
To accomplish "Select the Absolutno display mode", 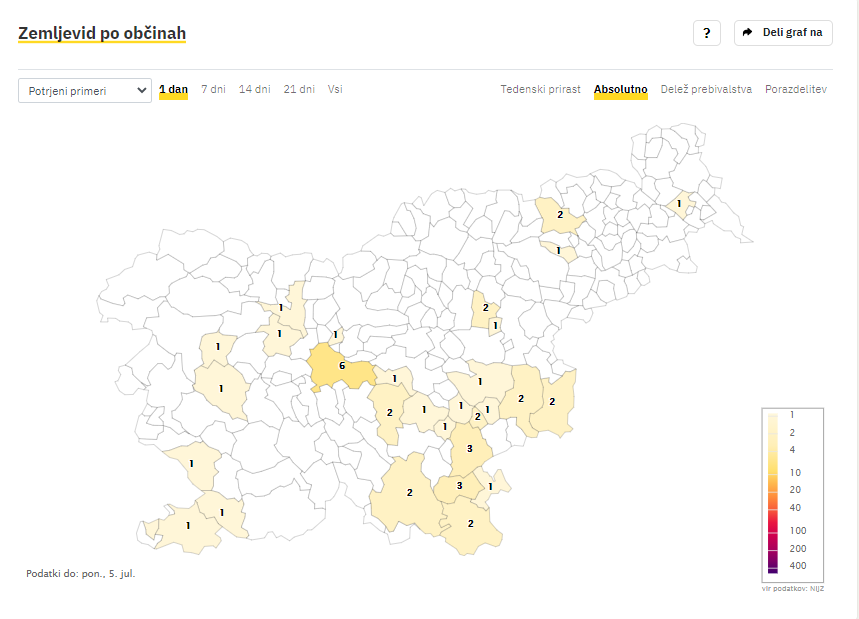I will pos(621,89).
